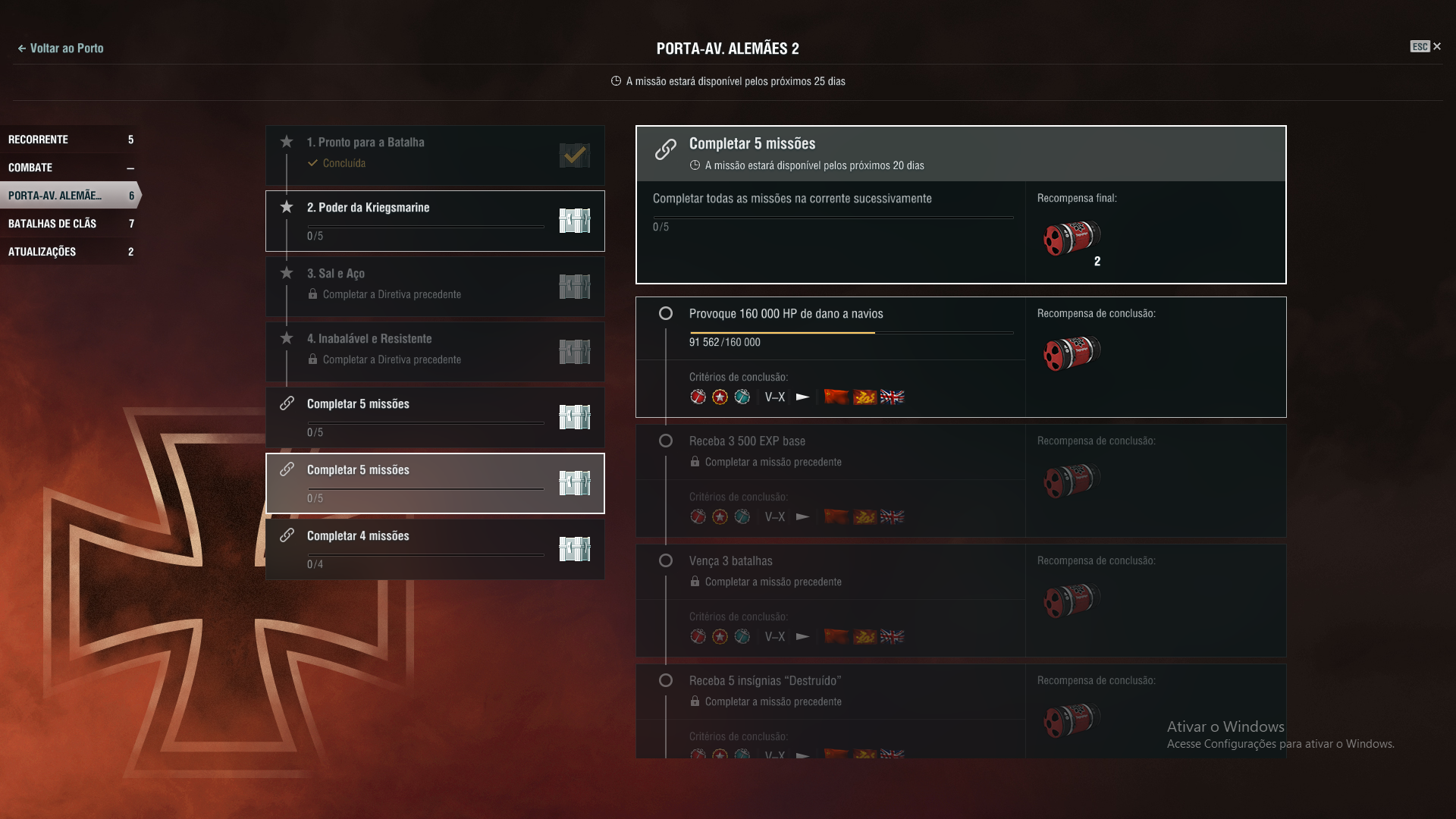The height and width of the screenshot is (819, 1456).
Task: Open the RECORRENTE missions tab
Action: point(70,140)
